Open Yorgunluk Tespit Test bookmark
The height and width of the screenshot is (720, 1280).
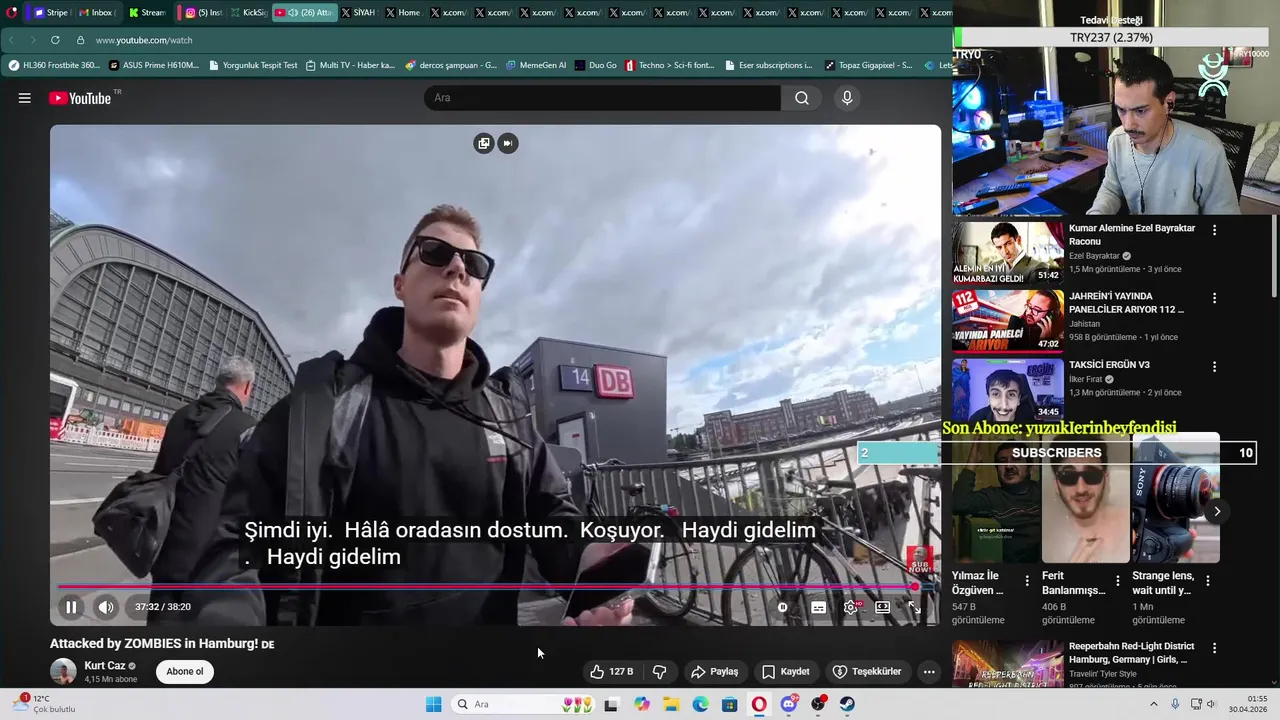[253, 65]
